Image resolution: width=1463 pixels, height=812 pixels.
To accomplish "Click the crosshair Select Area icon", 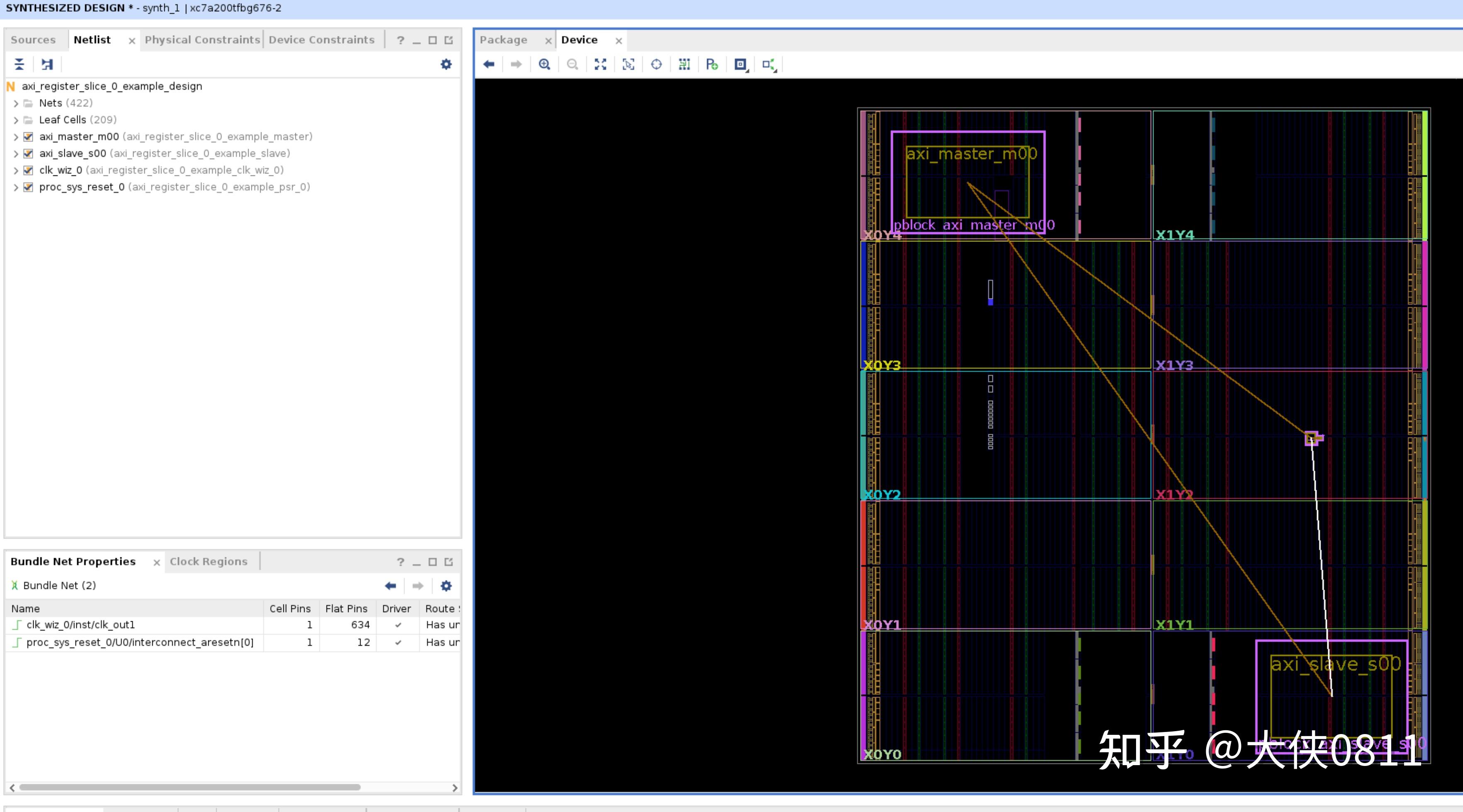I will [656, 64].
